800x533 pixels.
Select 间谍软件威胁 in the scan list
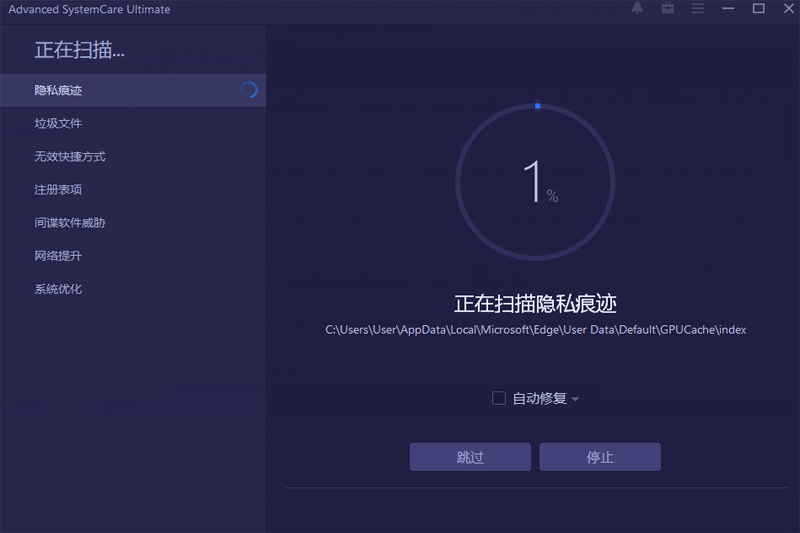(133, 223)
